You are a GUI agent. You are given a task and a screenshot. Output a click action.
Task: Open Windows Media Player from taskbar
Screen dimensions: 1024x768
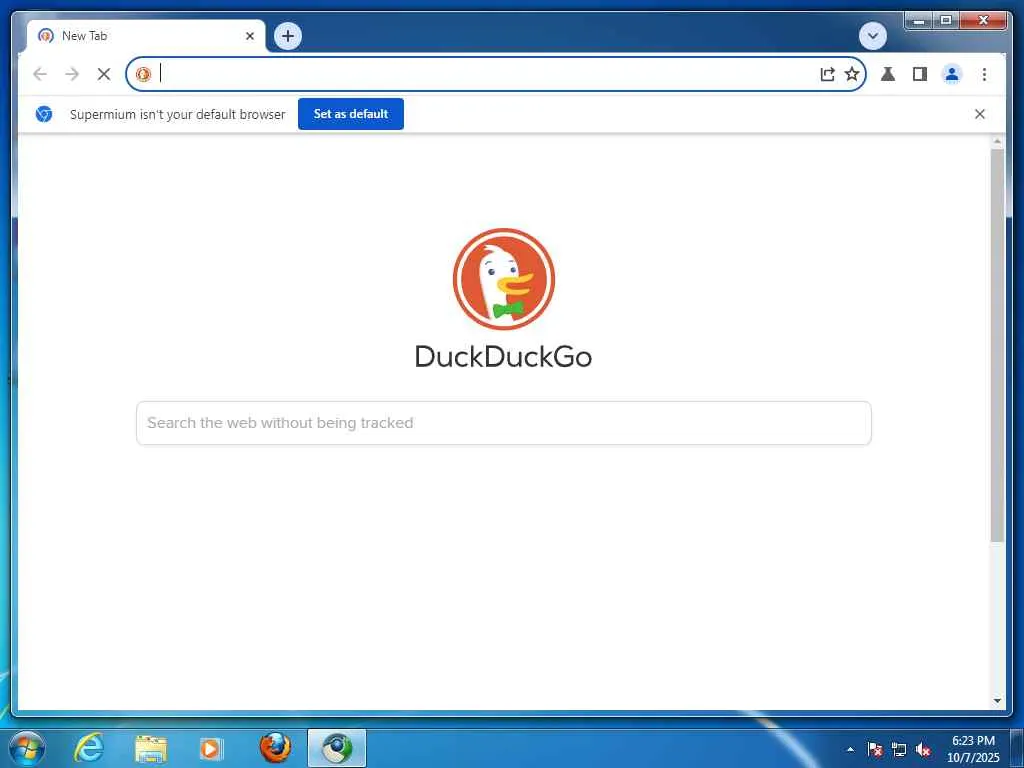tap(211, 748)
